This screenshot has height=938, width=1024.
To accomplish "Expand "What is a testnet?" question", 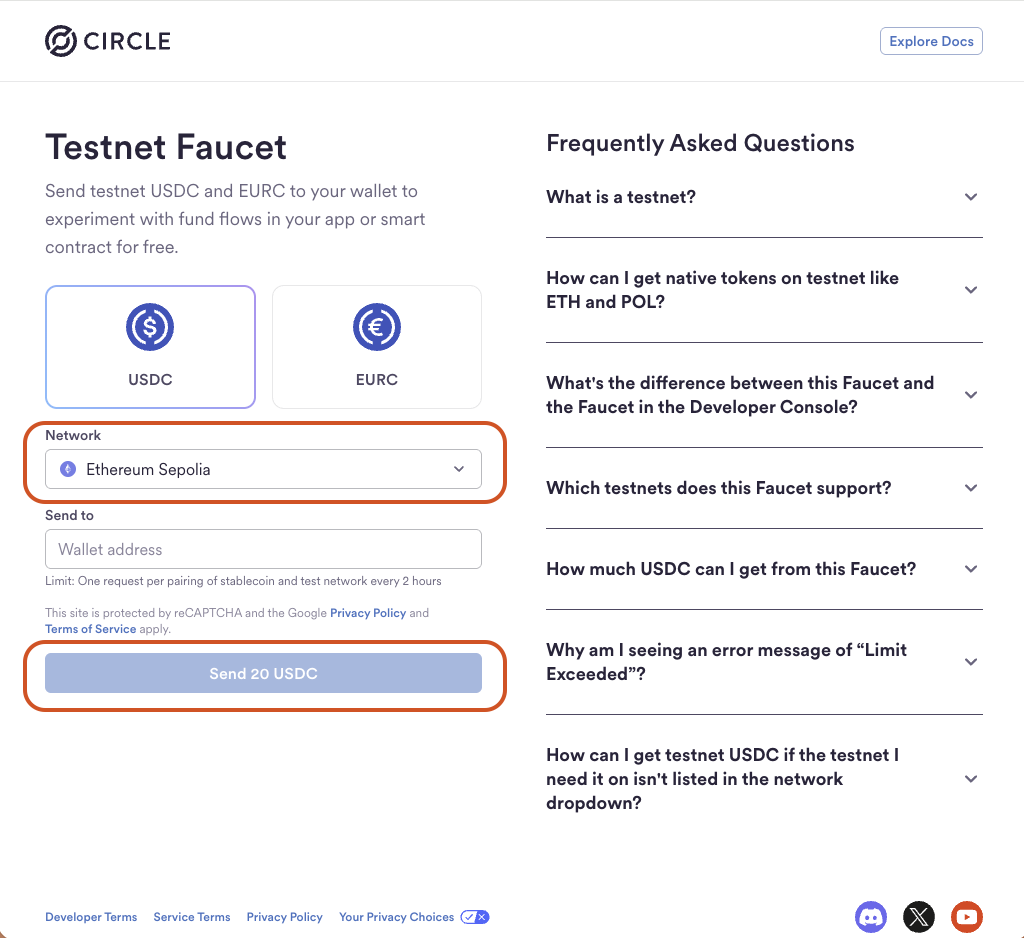I will tap(764, 197).
